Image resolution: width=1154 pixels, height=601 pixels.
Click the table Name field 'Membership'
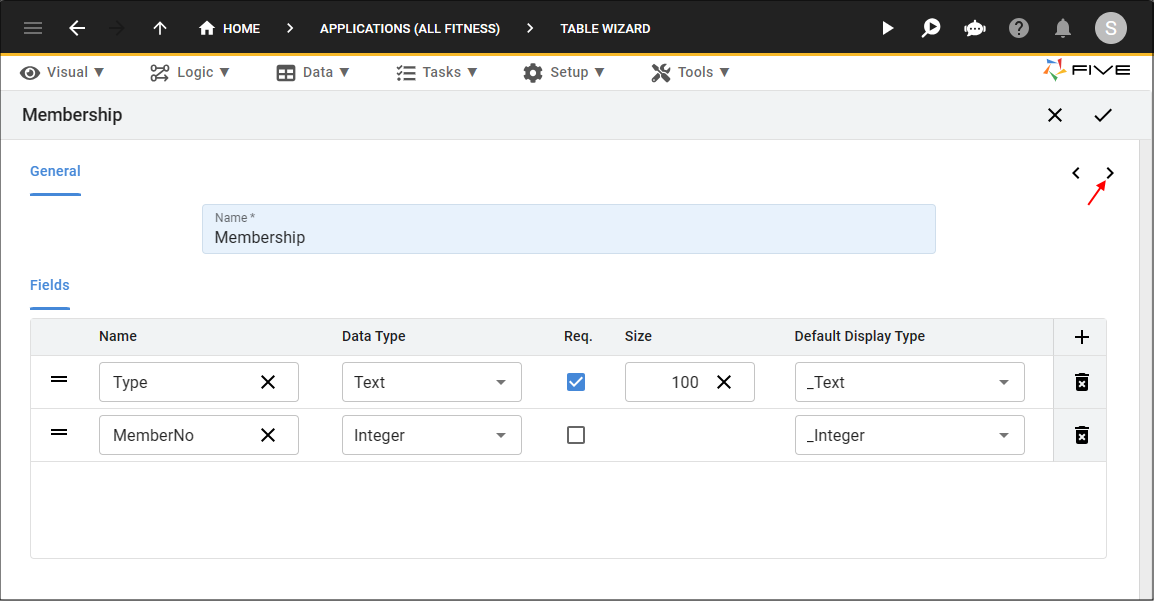(x=568, y=229)
